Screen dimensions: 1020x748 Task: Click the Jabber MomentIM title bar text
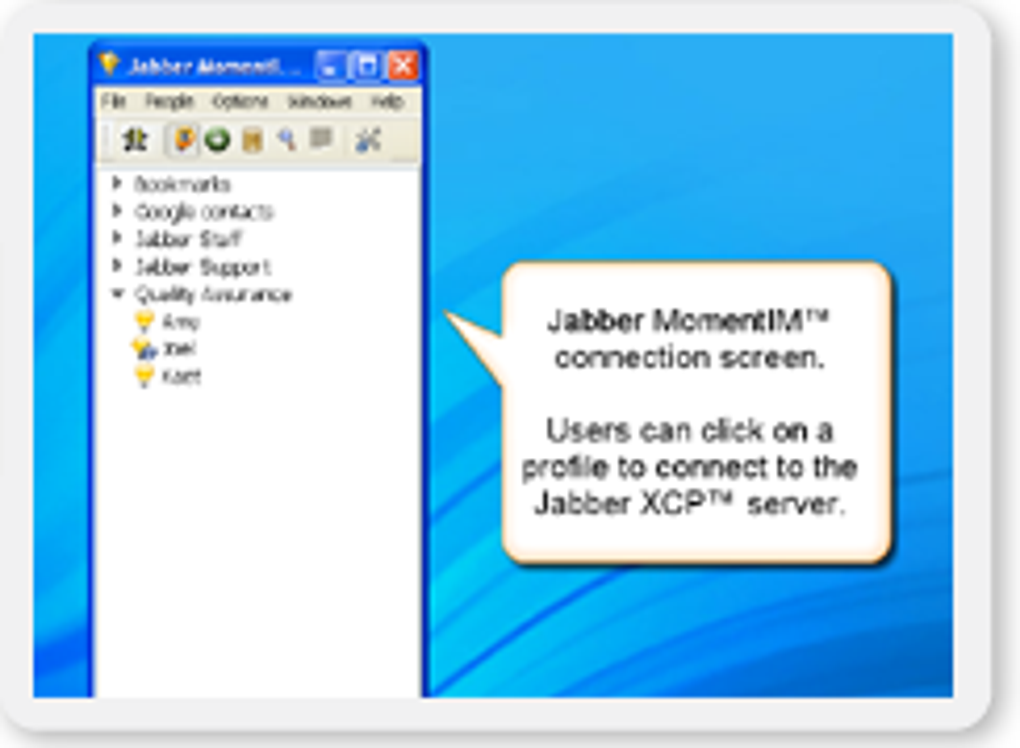[213, 66]
